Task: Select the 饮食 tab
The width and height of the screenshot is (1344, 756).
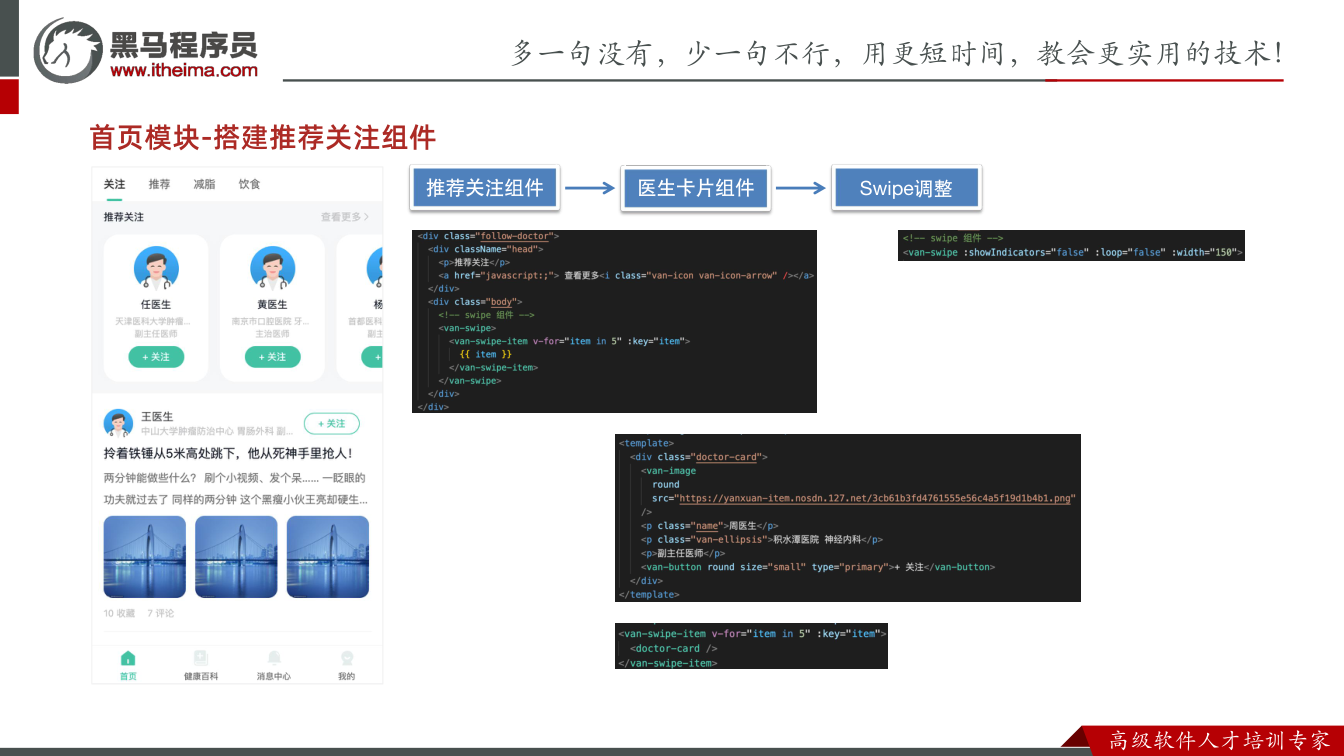Action: [x=249, y=184]
